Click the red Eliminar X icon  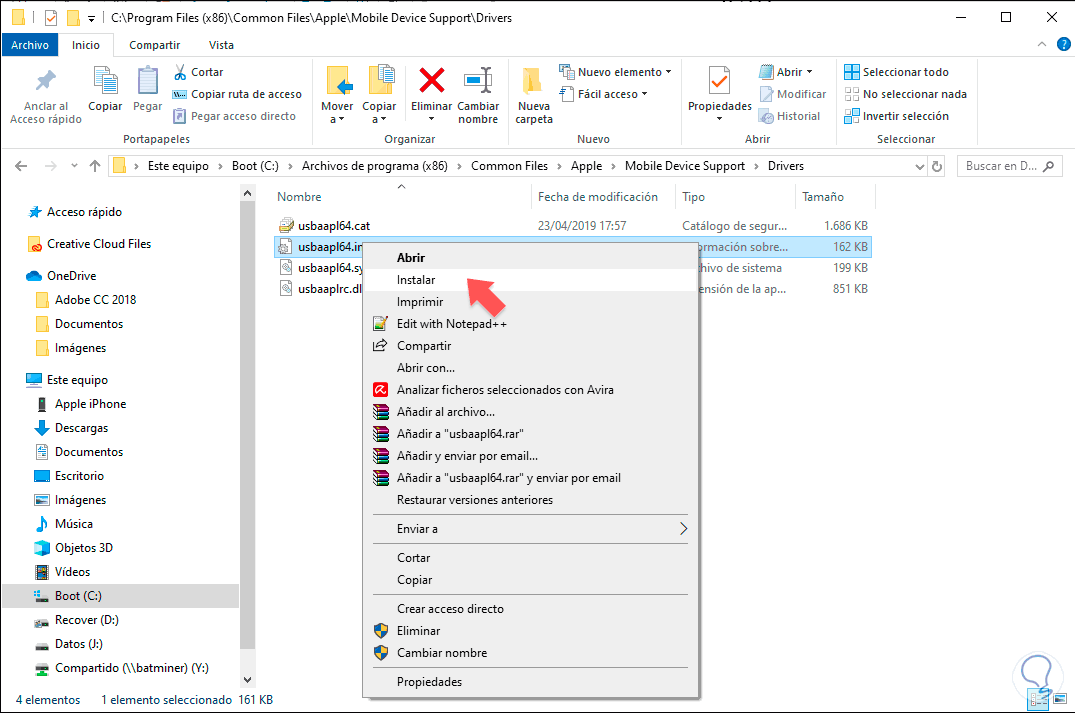tap(431, 80)
